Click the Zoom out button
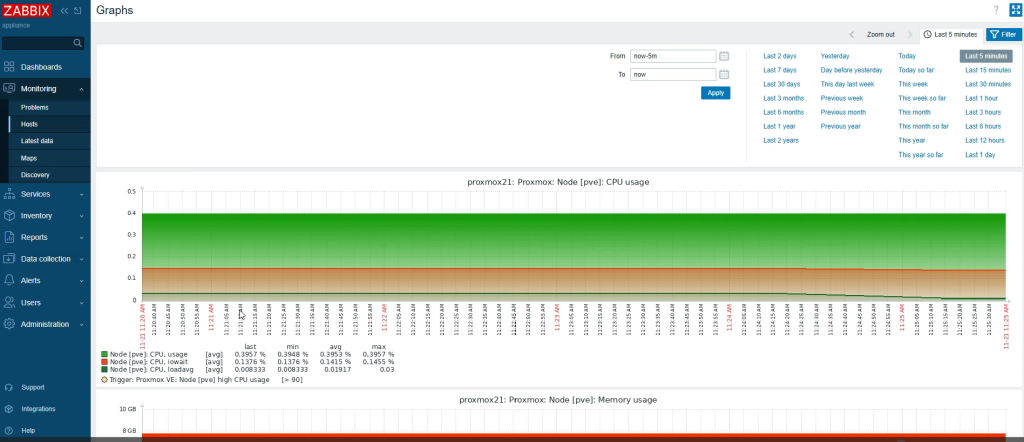Image resolution: width=1024 pixels, height=442 pixels. click(x=880, y=34)
